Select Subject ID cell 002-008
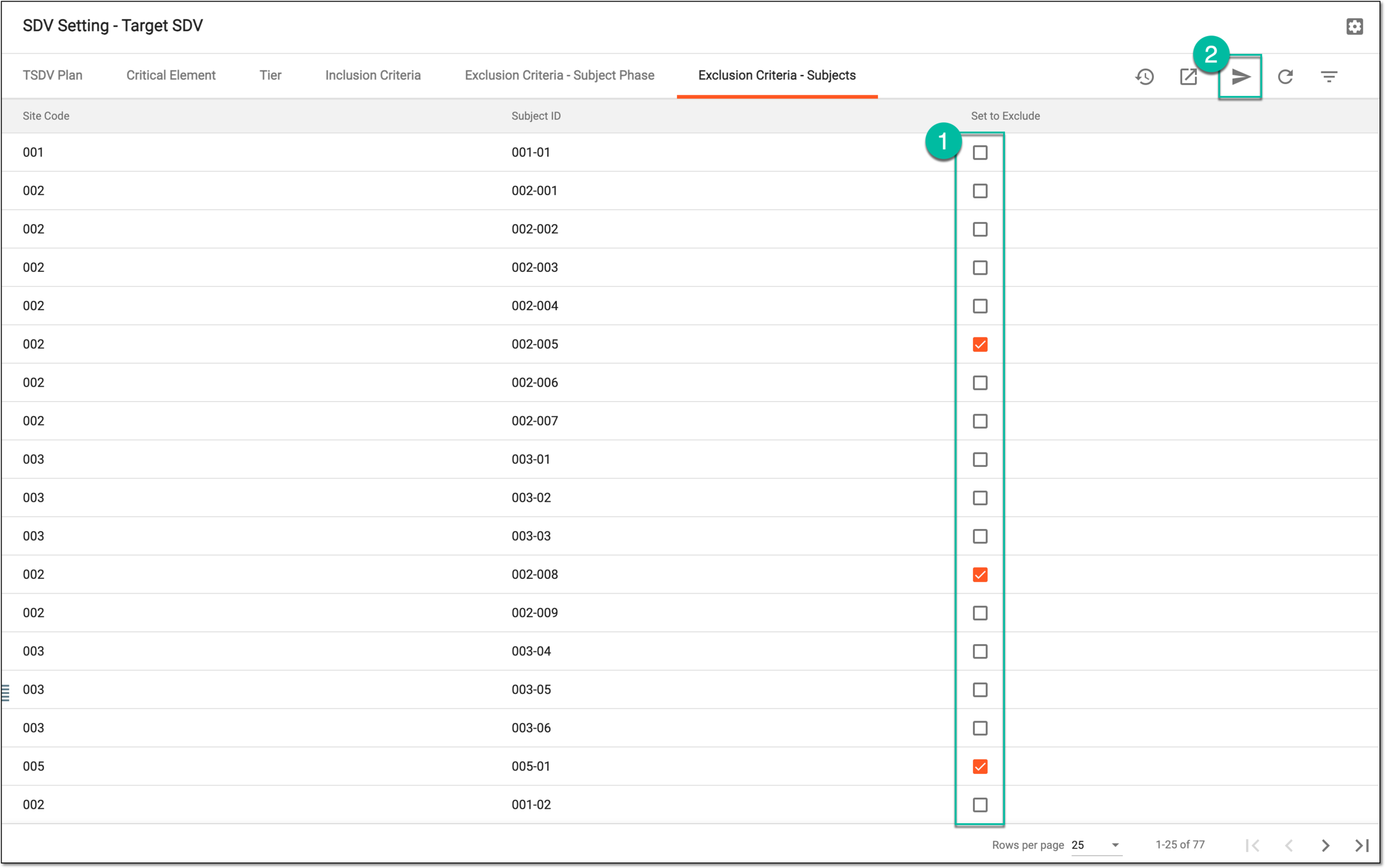Screen dimensions: 1385x868 [x=535, y=574]
